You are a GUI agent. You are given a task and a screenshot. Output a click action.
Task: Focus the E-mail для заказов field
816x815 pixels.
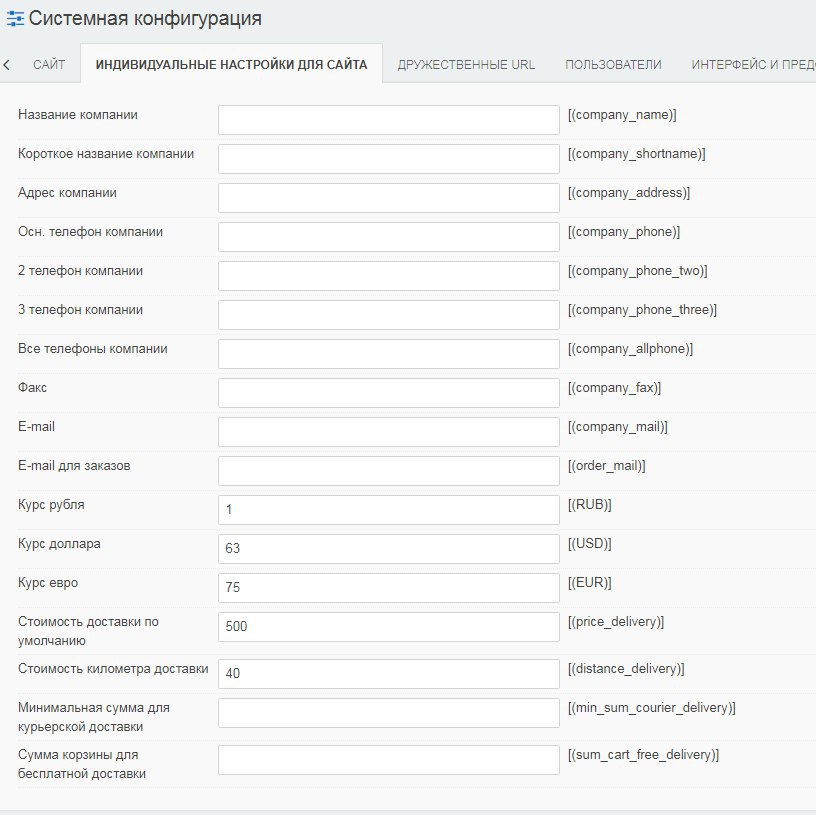click(x=388, y=471)
